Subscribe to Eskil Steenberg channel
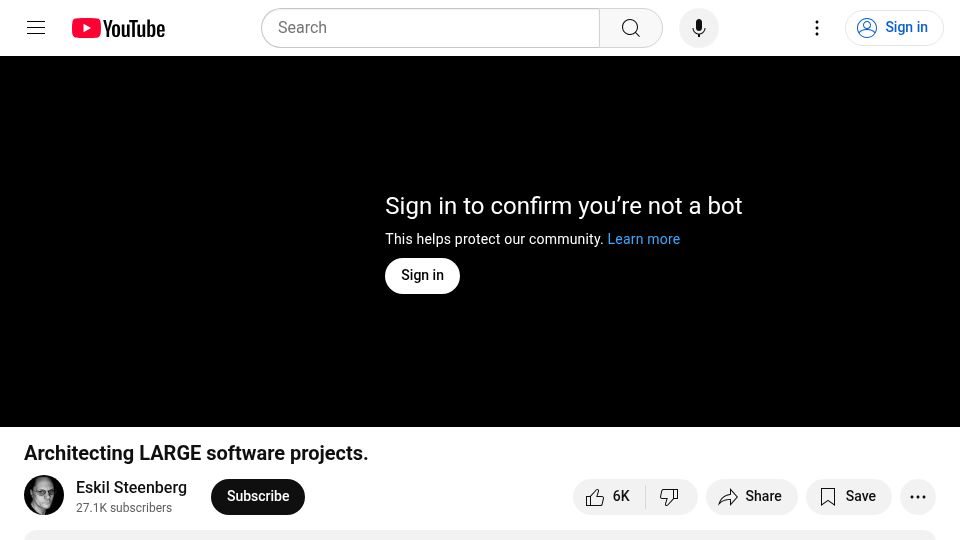Image resolution: width=960 pixels, height=540 pixels. (x=258, y=497)
